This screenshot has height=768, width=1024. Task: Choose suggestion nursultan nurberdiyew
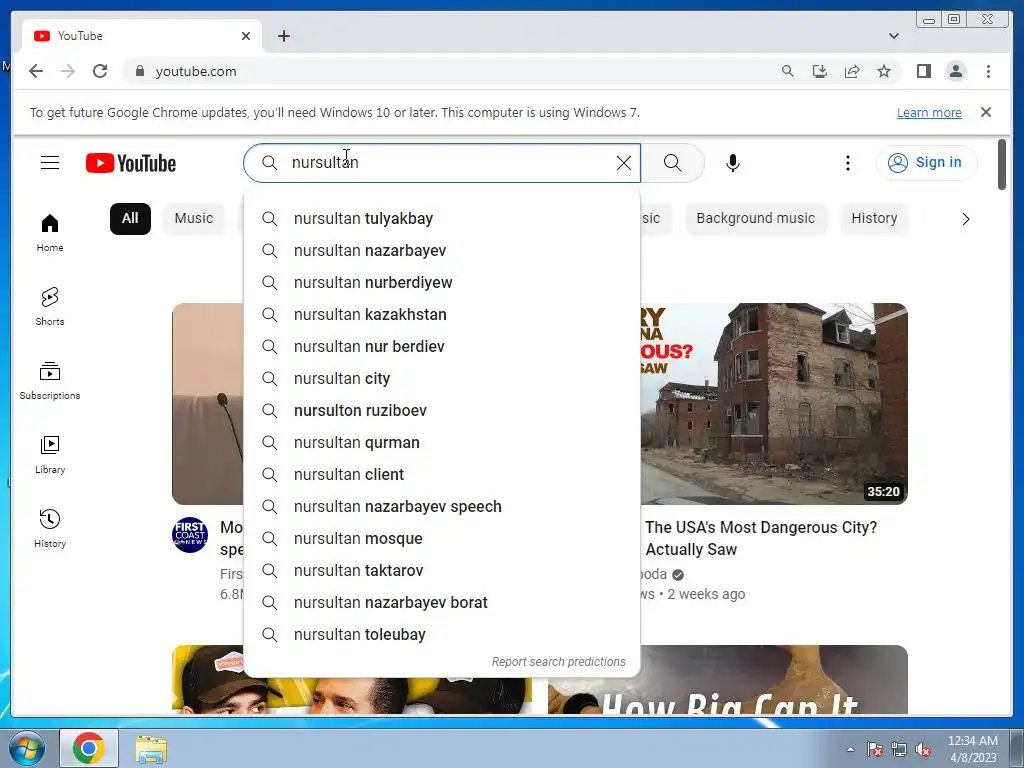441,283
